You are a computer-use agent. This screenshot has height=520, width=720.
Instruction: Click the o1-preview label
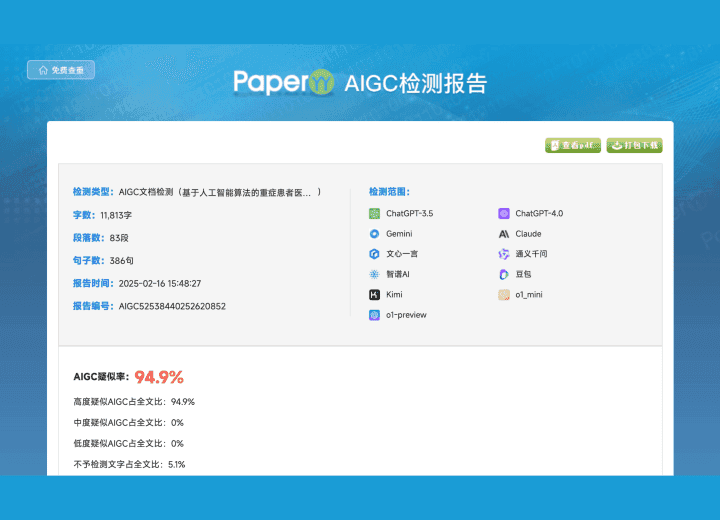[x=406, y=315]
